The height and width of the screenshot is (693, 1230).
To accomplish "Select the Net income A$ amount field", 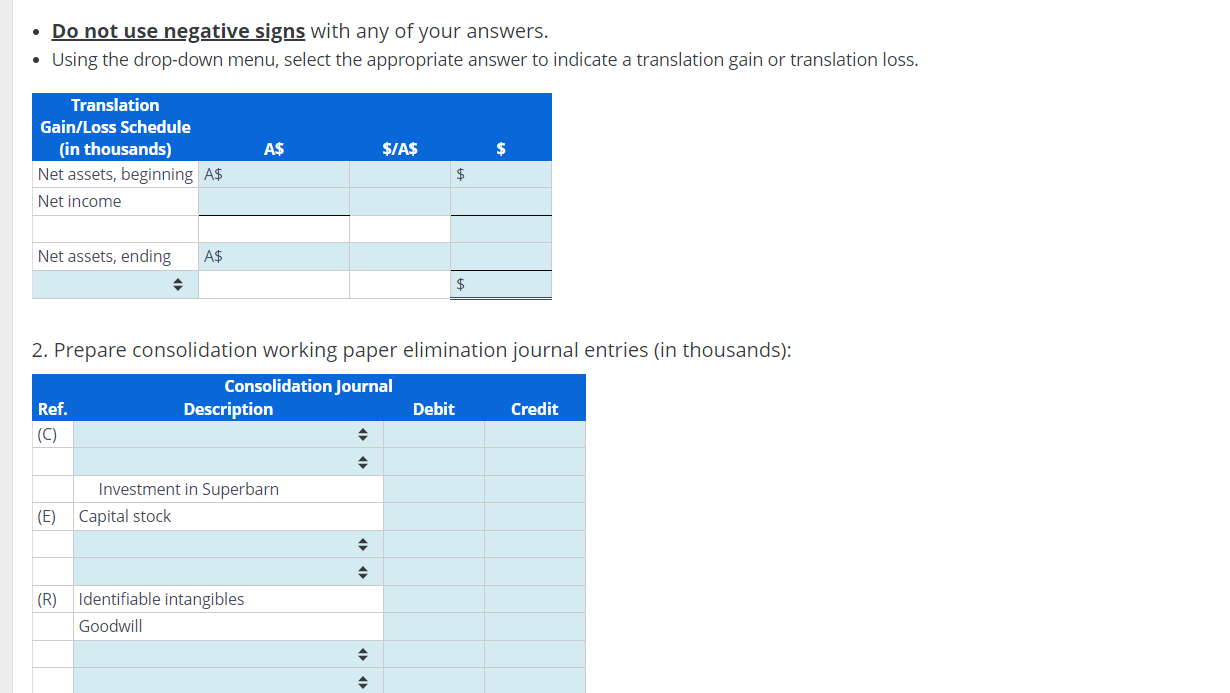I will pos(274,200).
